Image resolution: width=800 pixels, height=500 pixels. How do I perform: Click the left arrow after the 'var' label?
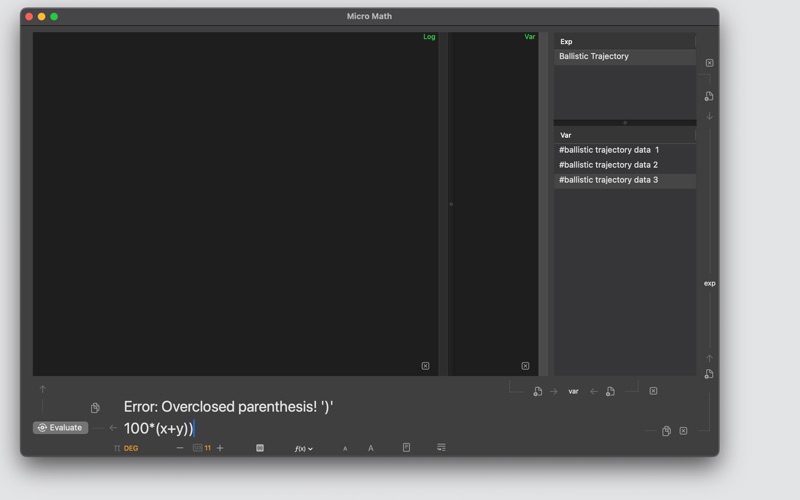(x=594, y=391)
